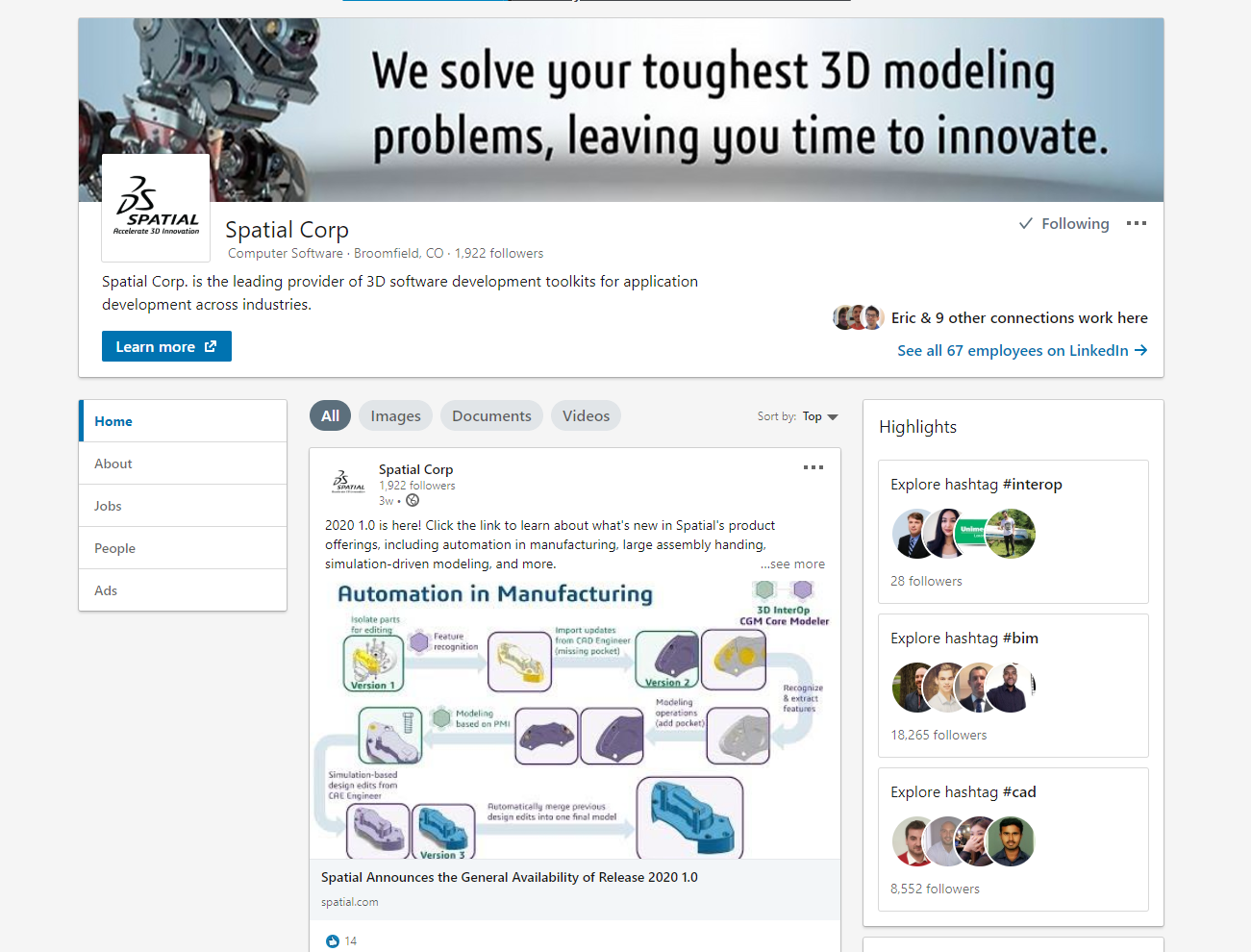Click the Spatial Corp company logo
Screen dimensions: 1251x952
156,208
